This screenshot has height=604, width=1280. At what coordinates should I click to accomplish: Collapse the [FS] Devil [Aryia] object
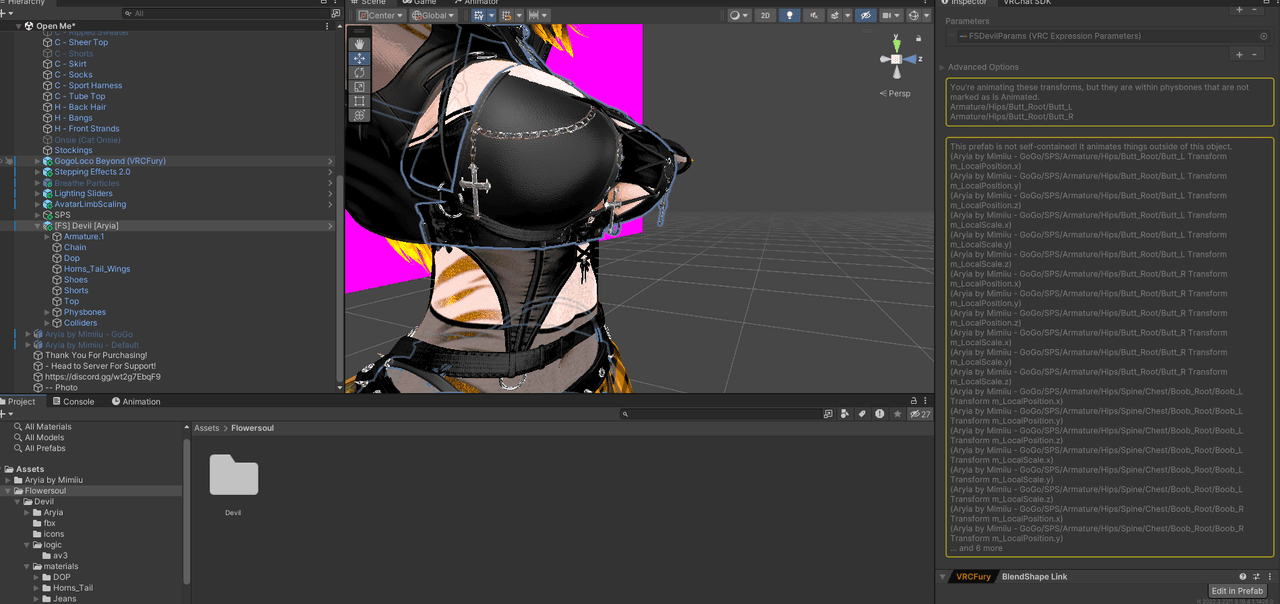[38, 226]
